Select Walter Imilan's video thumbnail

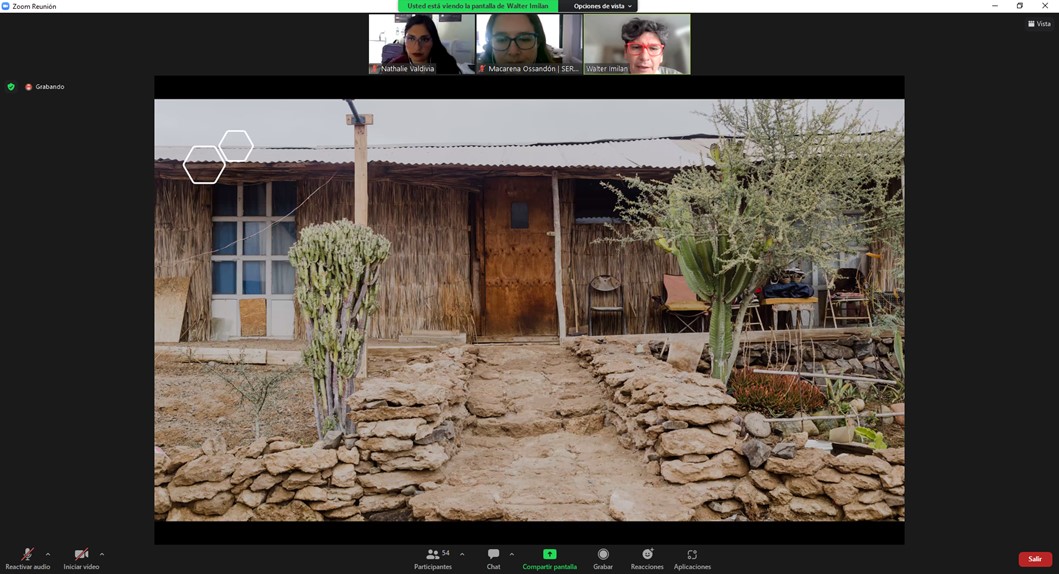[x=637, y=44]
